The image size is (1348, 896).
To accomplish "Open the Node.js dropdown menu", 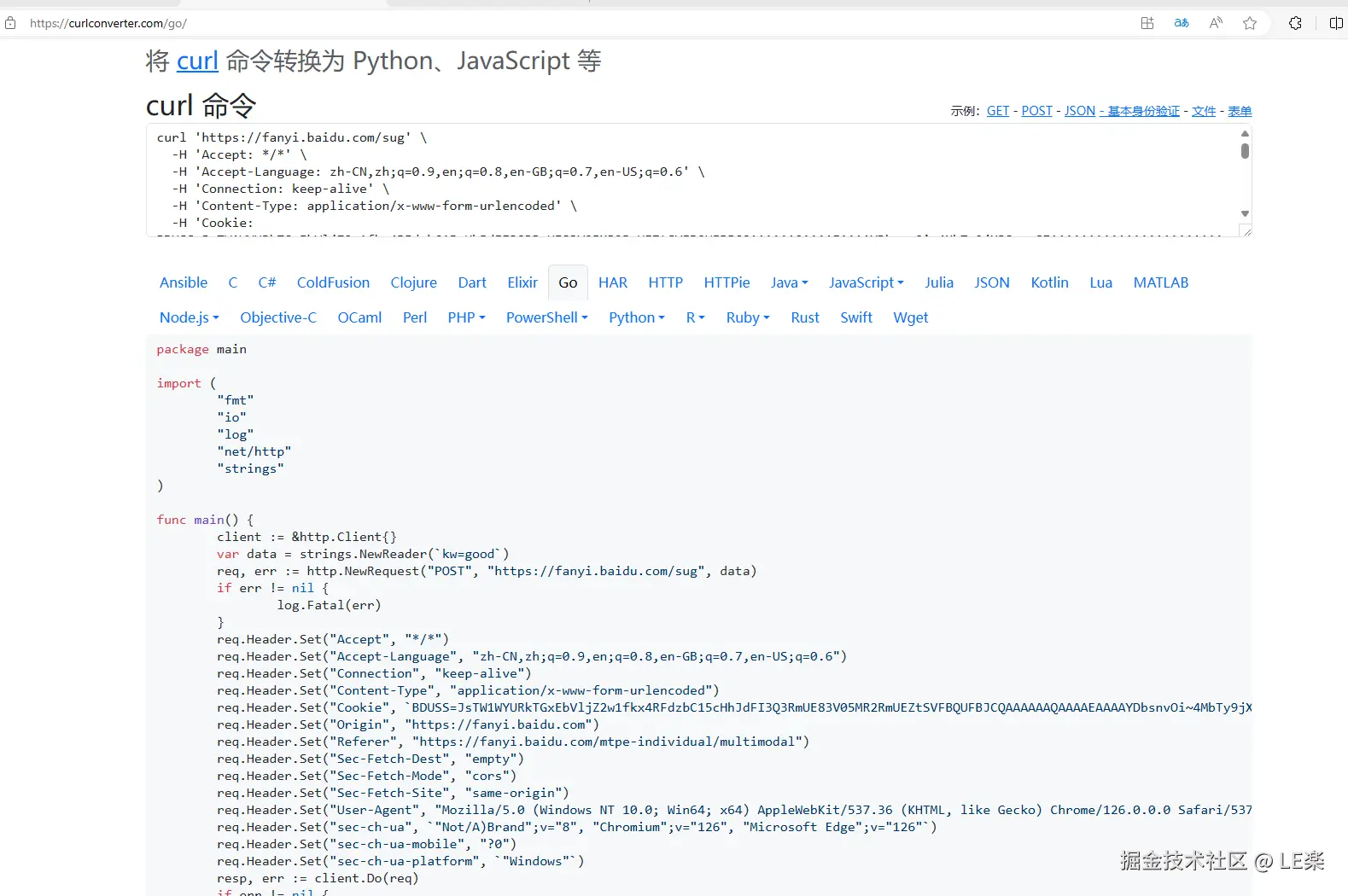I will (x=189, y=317).
